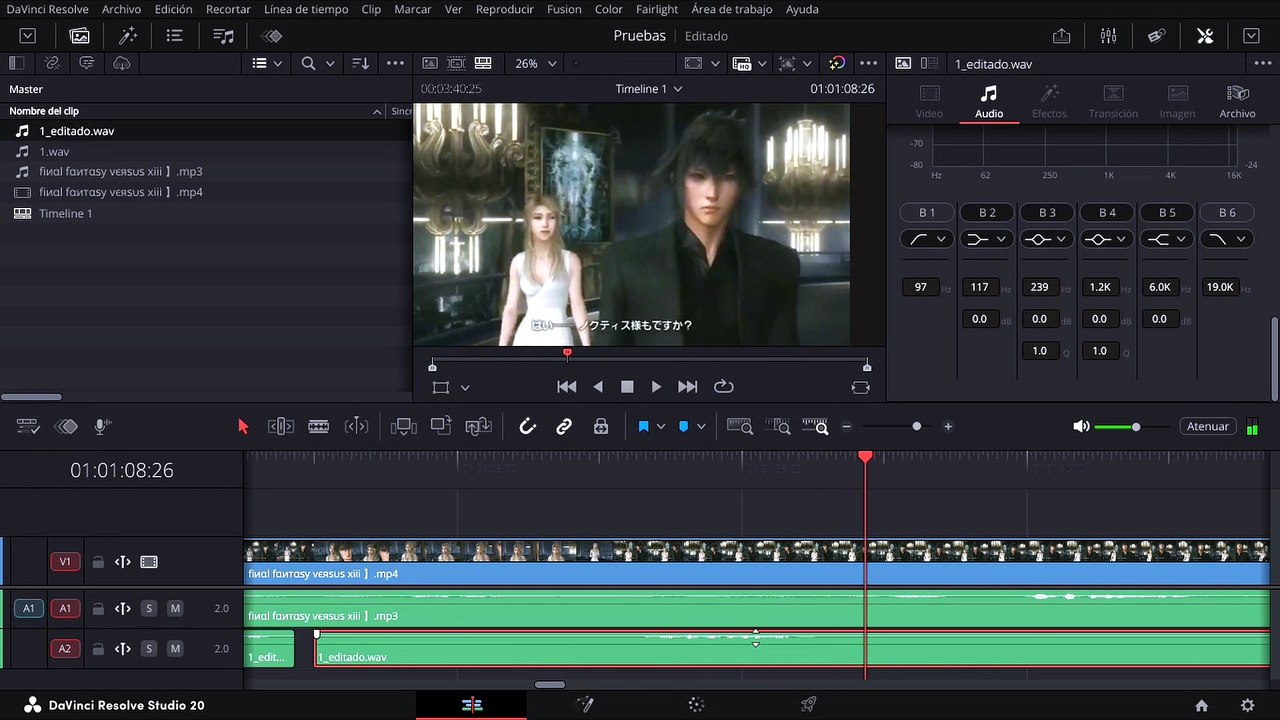The image size is (1280, 720).
Task: Jump to the first frame button
Action: 567,387
